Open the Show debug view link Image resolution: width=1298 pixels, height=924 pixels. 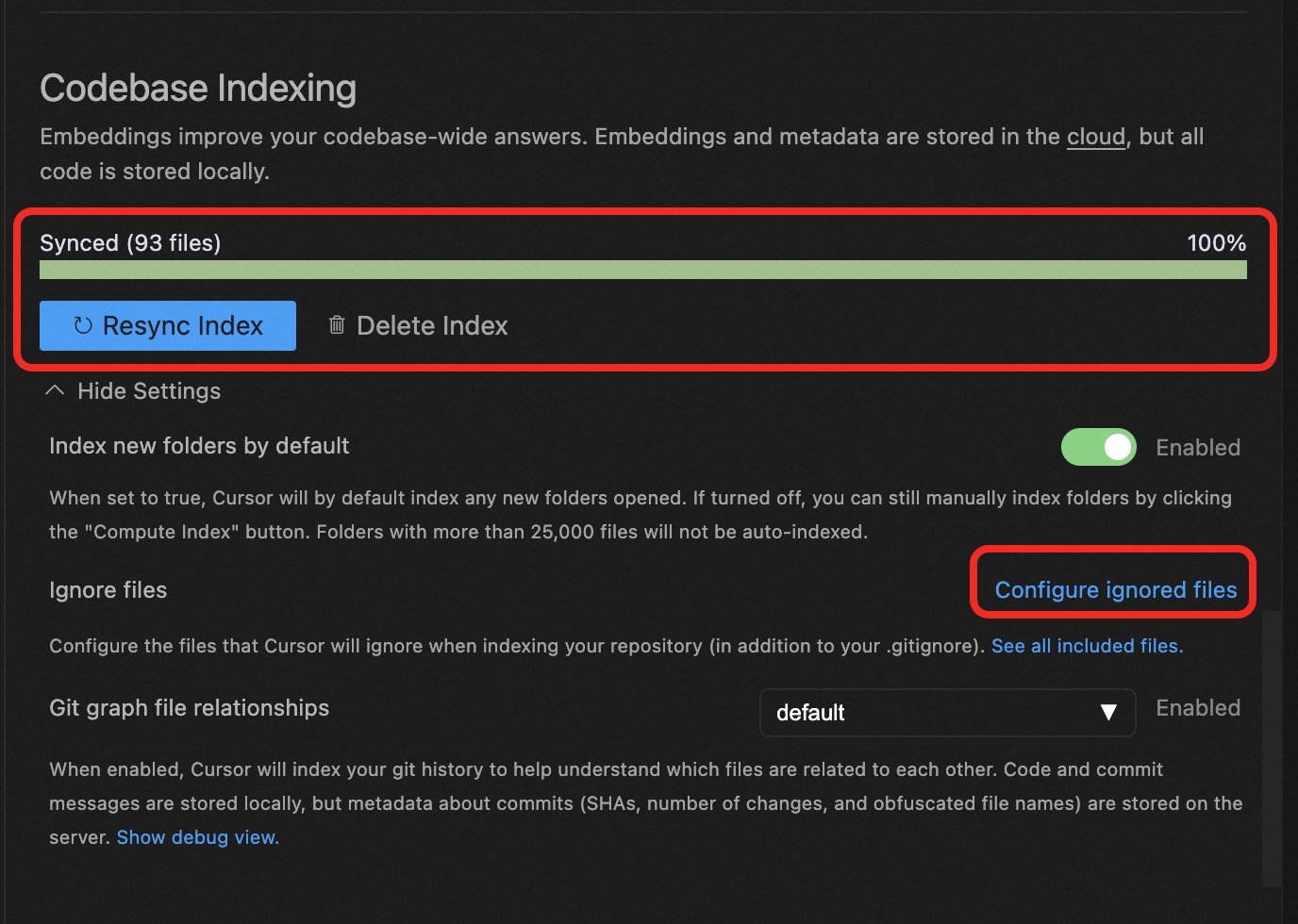point(198,837)
